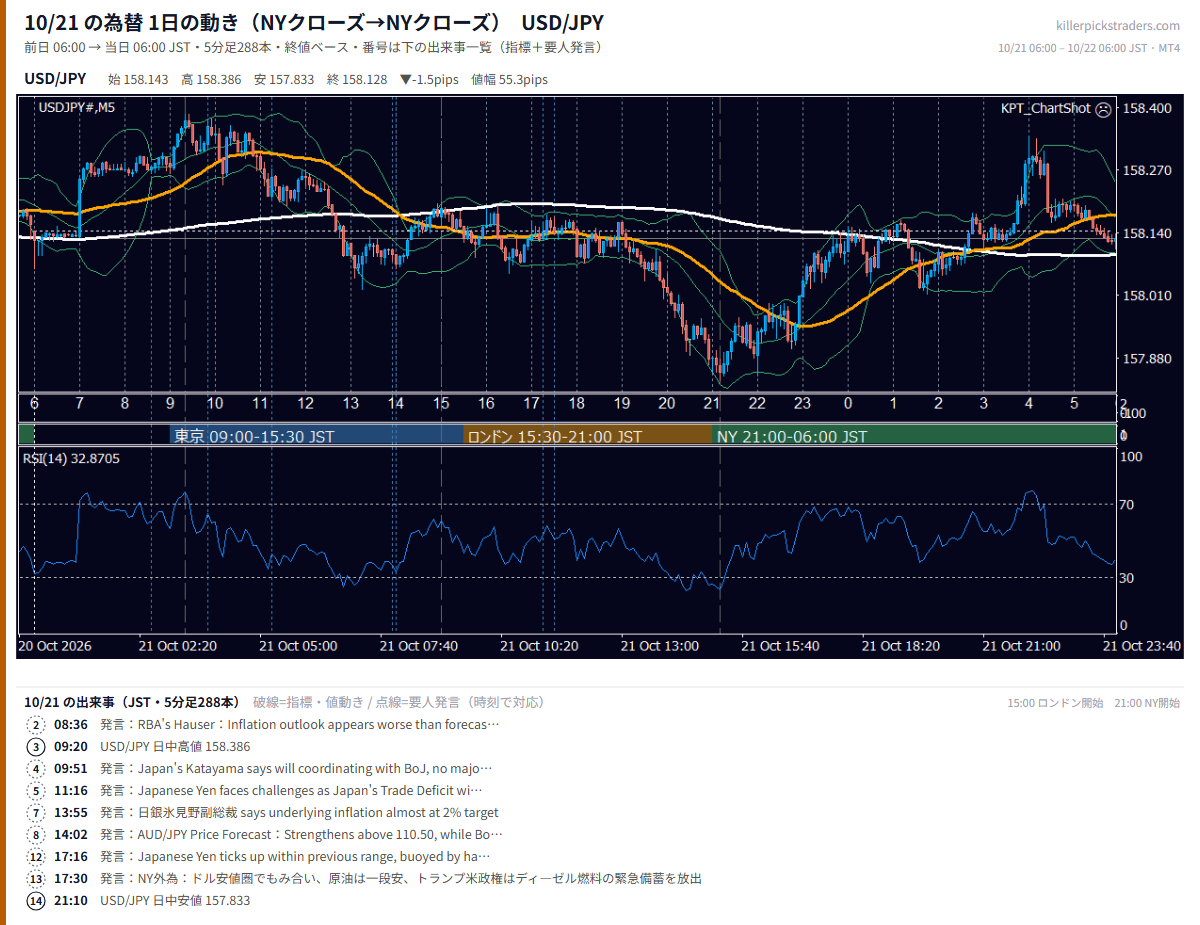
Task: Click the RBA's Hauser inflation outlook headline
Action: [x=299, y=725]
